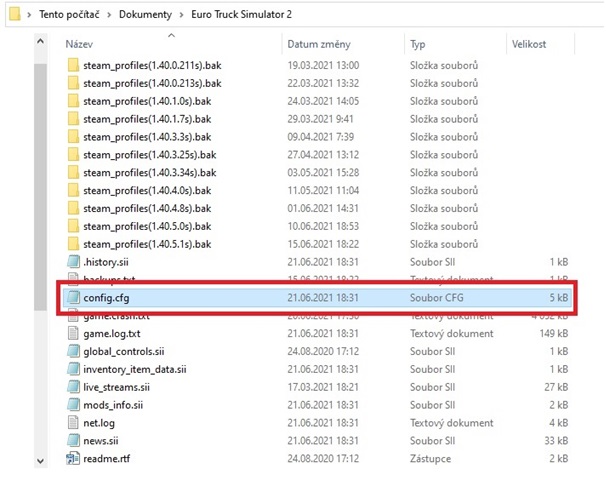
Task: Select the game.log.txt file name
Action: pos(112,334)
